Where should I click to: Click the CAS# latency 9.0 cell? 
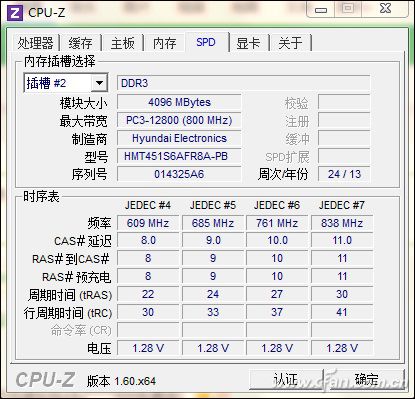(x=213, y=240)
